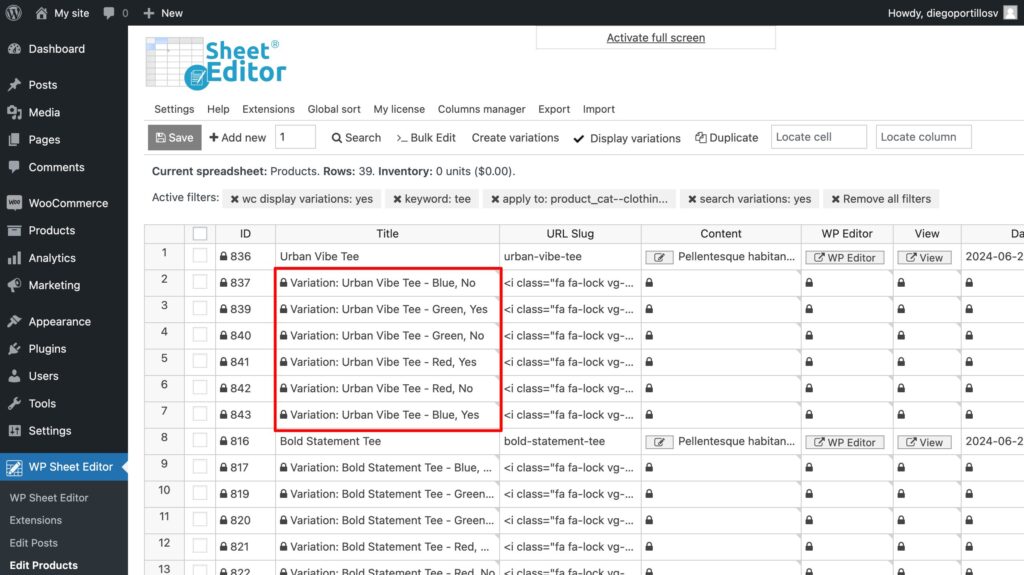
Task: Open the Export menu
Action: click(554, 109)
